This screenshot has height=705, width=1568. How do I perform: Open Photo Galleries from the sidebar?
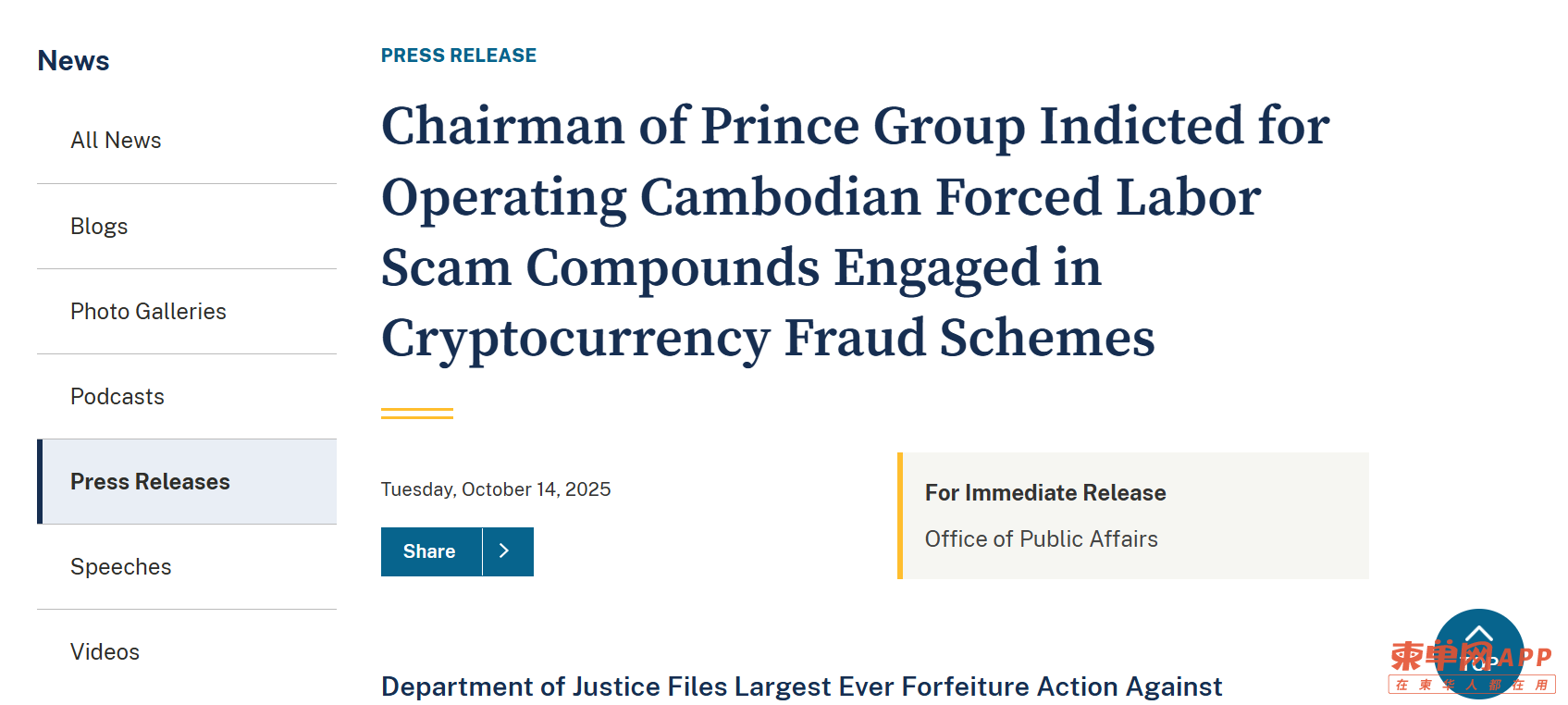coord(148,312)
